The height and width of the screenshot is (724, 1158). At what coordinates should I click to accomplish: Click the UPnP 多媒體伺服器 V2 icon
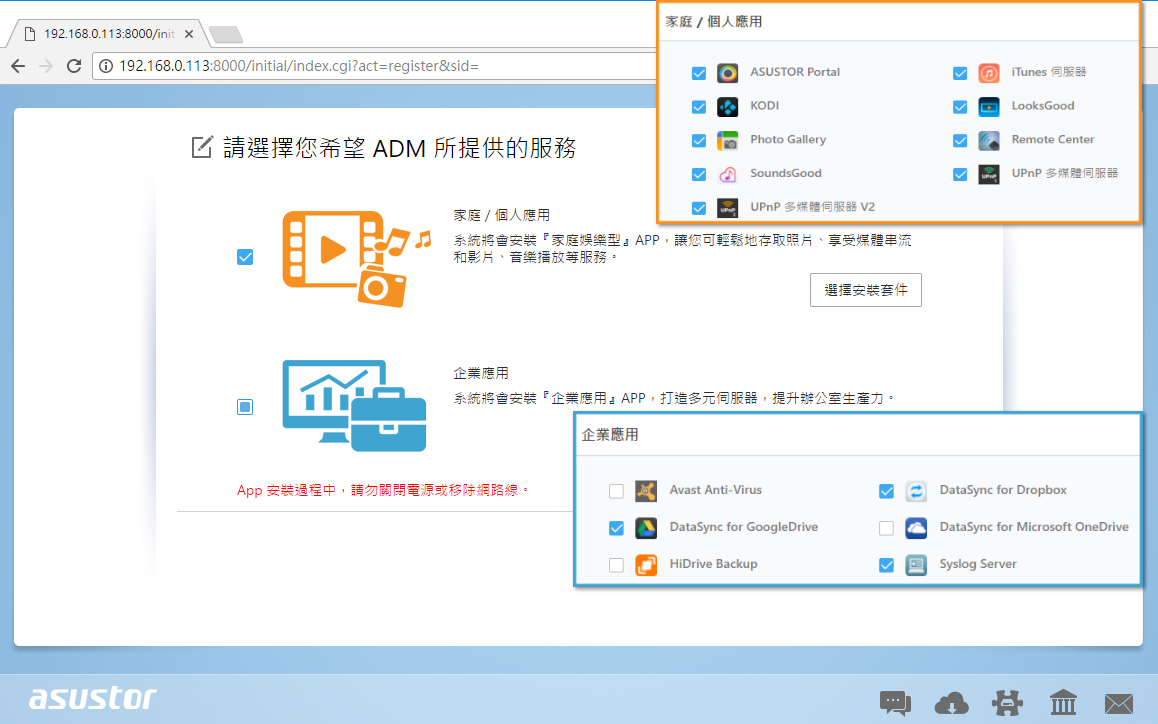point(727,208)
